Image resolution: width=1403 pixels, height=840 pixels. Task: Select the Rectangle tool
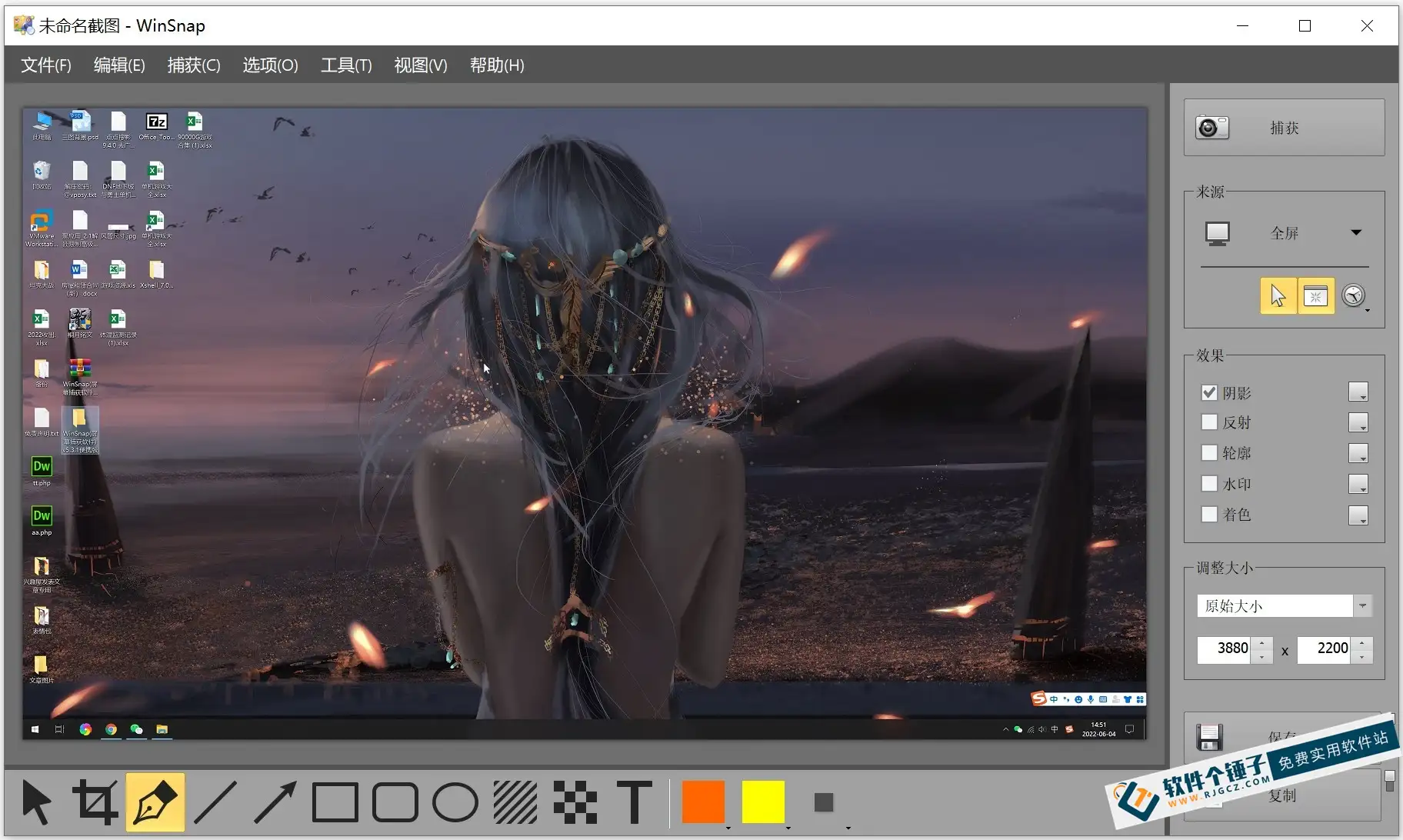pyautogui.click(x=335, y=802)
